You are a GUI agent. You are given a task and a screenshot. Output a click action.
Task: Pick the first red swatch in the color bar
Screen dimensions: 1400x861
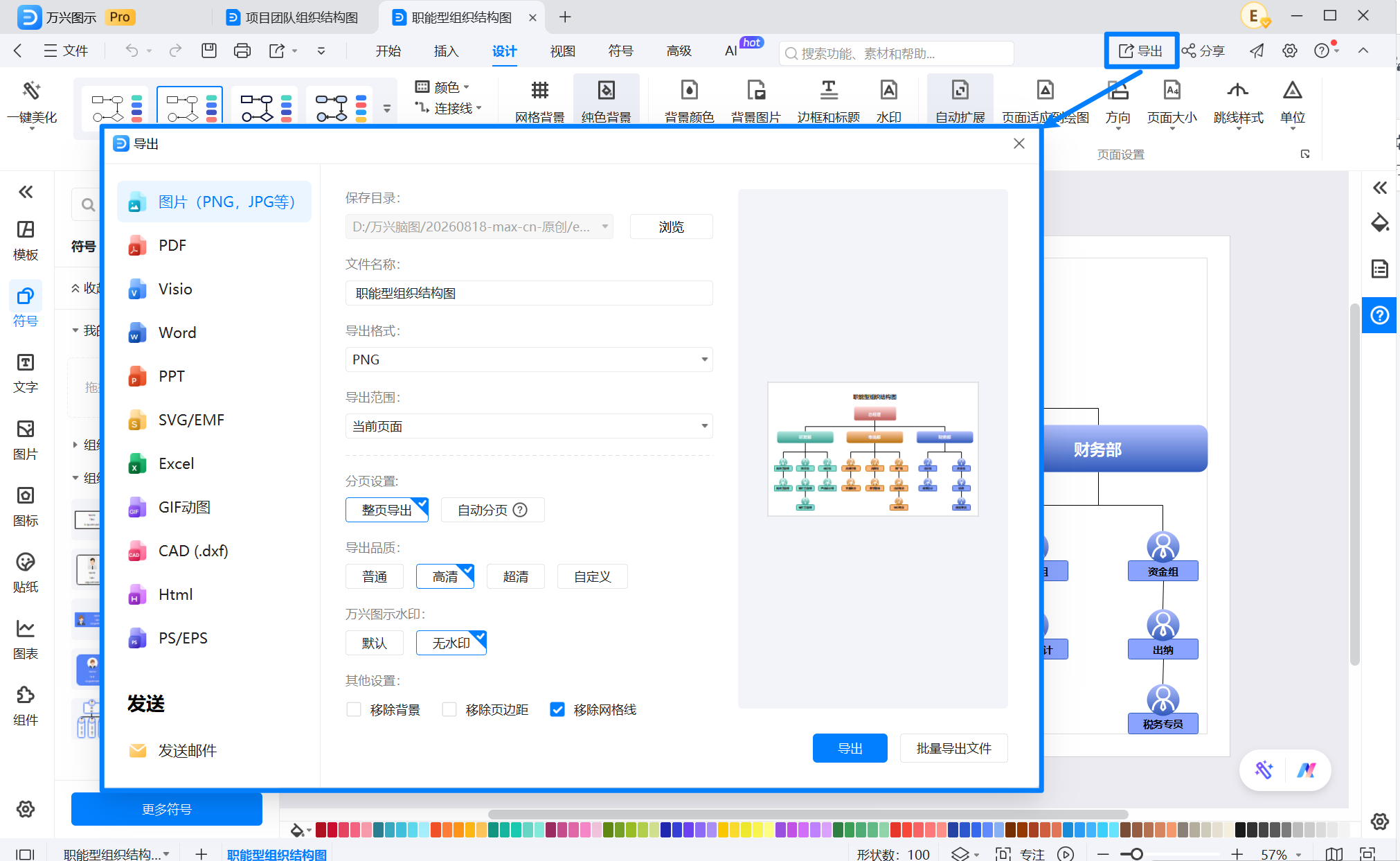pyautogui.click(x=321, y=829)
